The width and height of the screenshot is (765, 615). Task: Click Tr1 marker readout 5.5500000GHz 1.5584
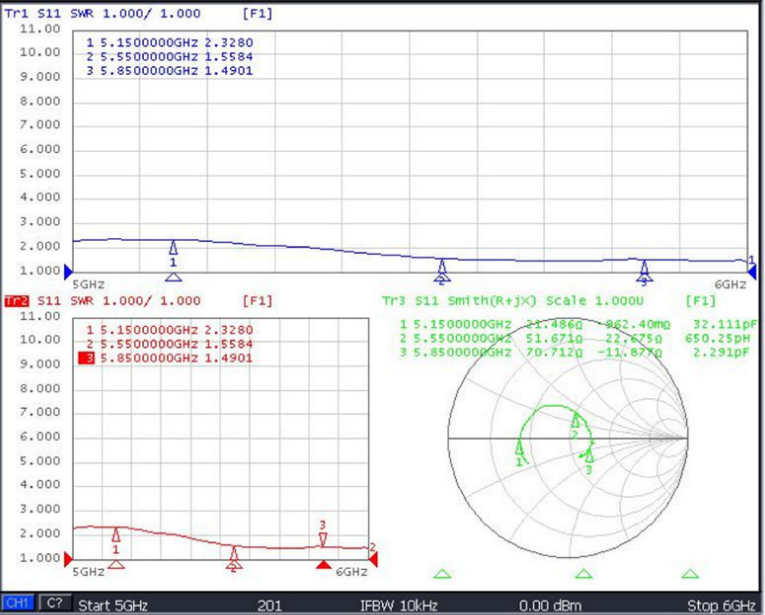click(x=170, y=57)
